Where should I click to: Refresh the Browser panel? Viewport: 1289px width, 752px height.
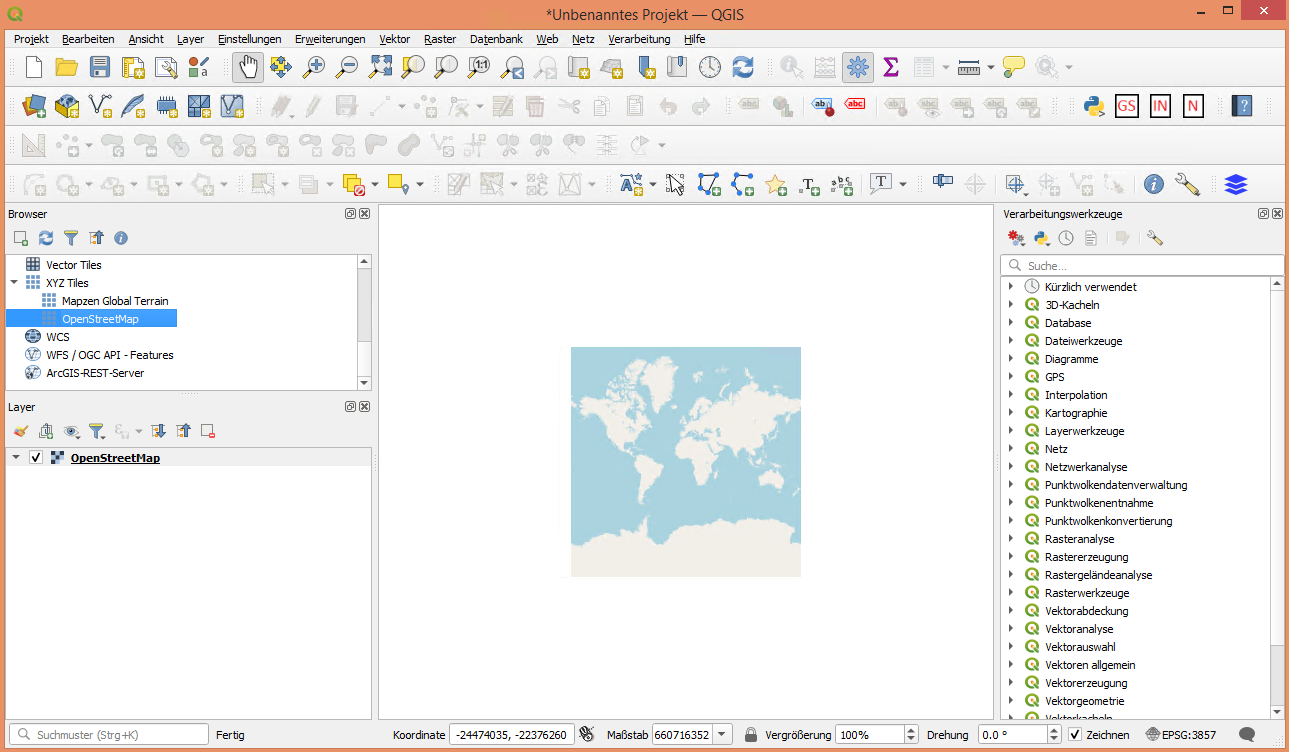click(x=46, y=238)
